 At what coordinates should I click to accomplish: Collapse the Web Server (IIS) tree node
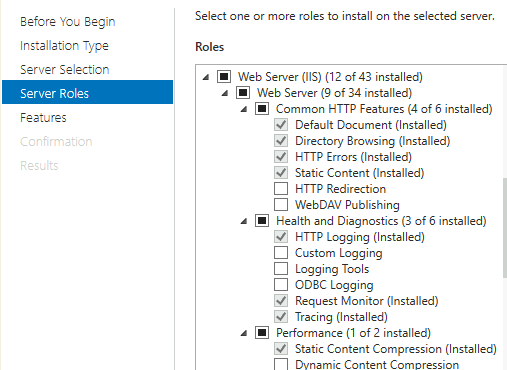[206, 77]
